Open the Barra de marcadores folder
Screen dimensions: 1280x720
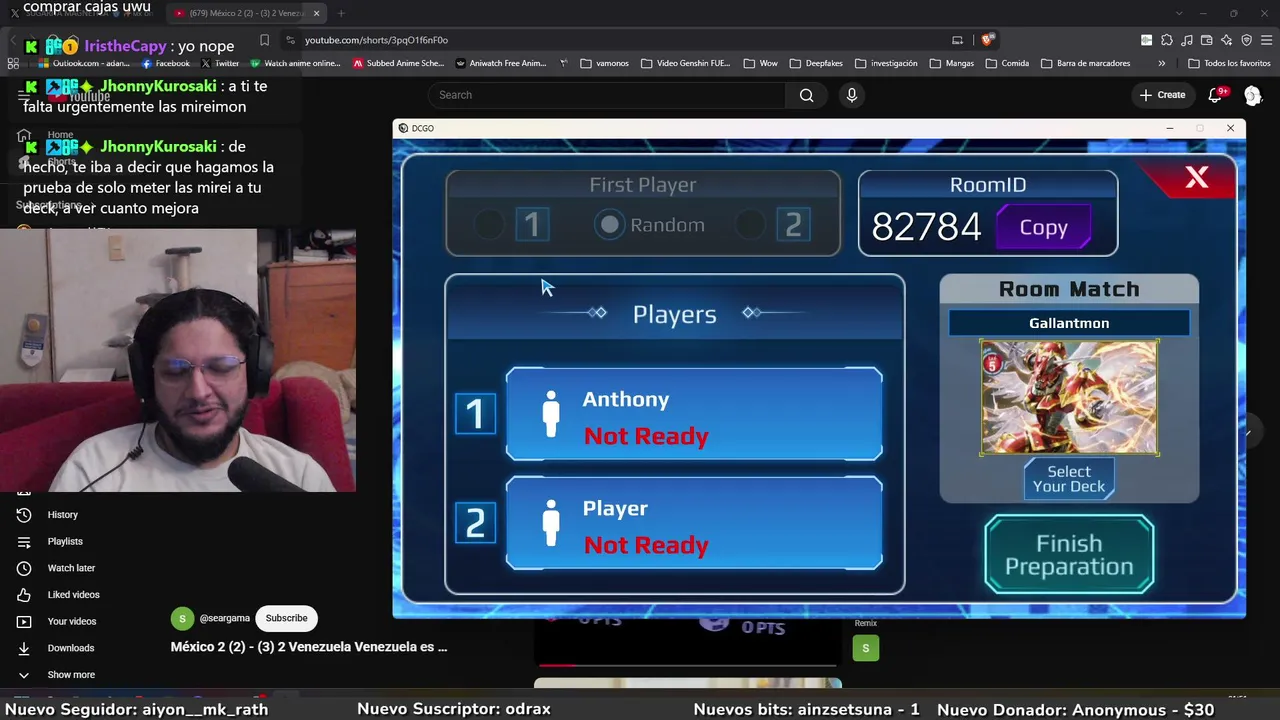tap(1086, 63)
